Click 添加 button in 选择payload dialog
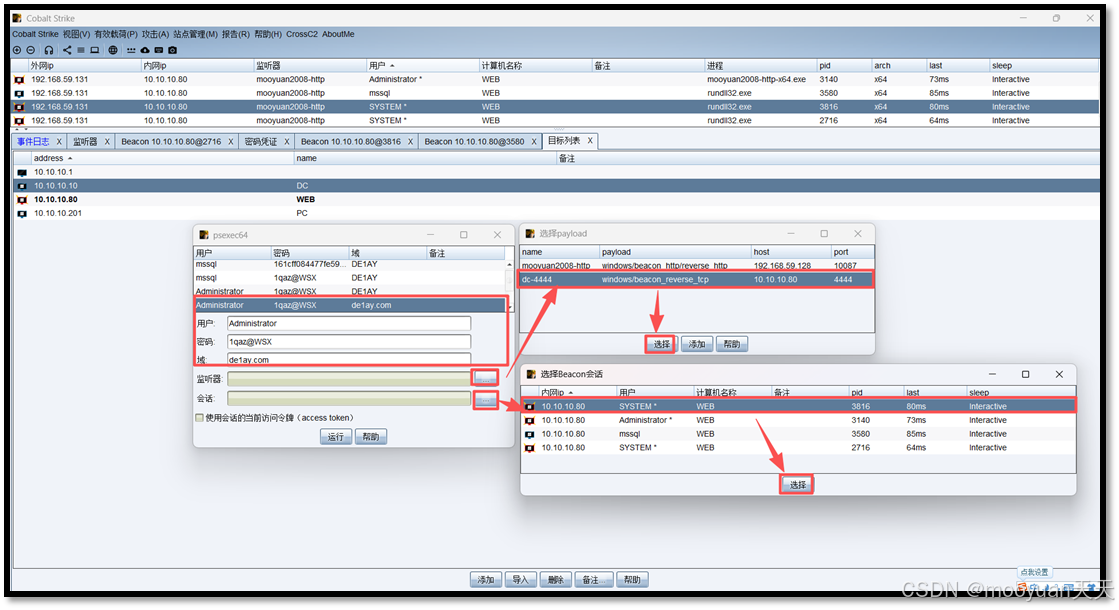The image size is (1119, 610). click(697, 345)
